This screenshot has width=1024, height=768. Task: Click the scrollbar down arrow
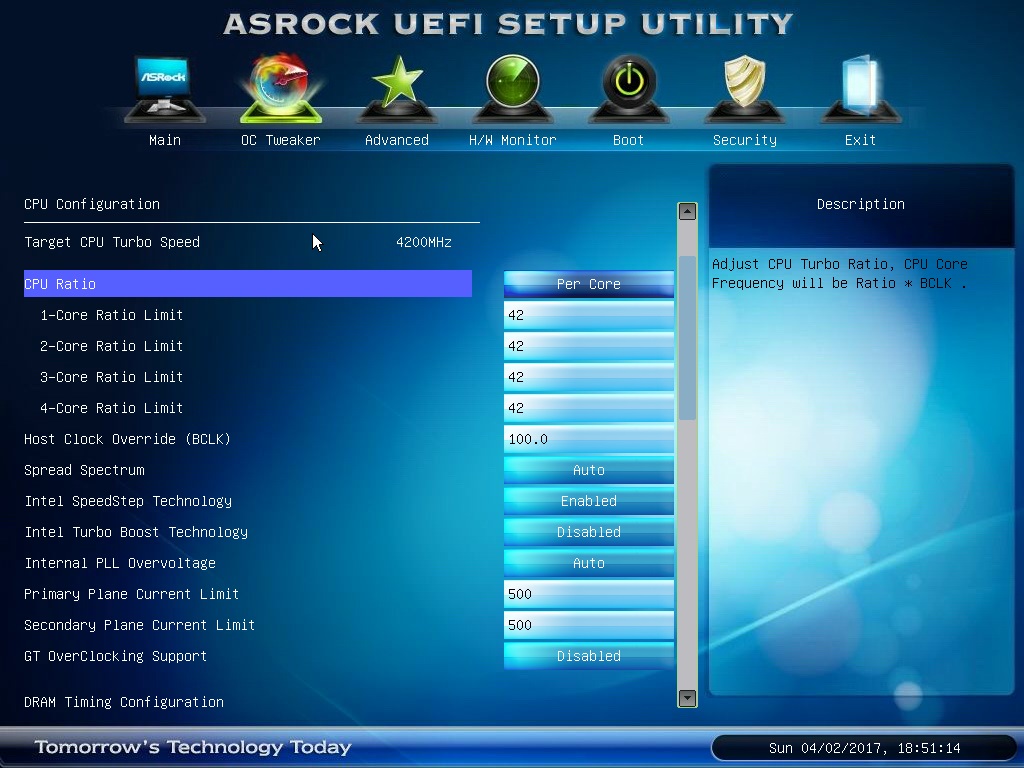[x=687, y=698]
